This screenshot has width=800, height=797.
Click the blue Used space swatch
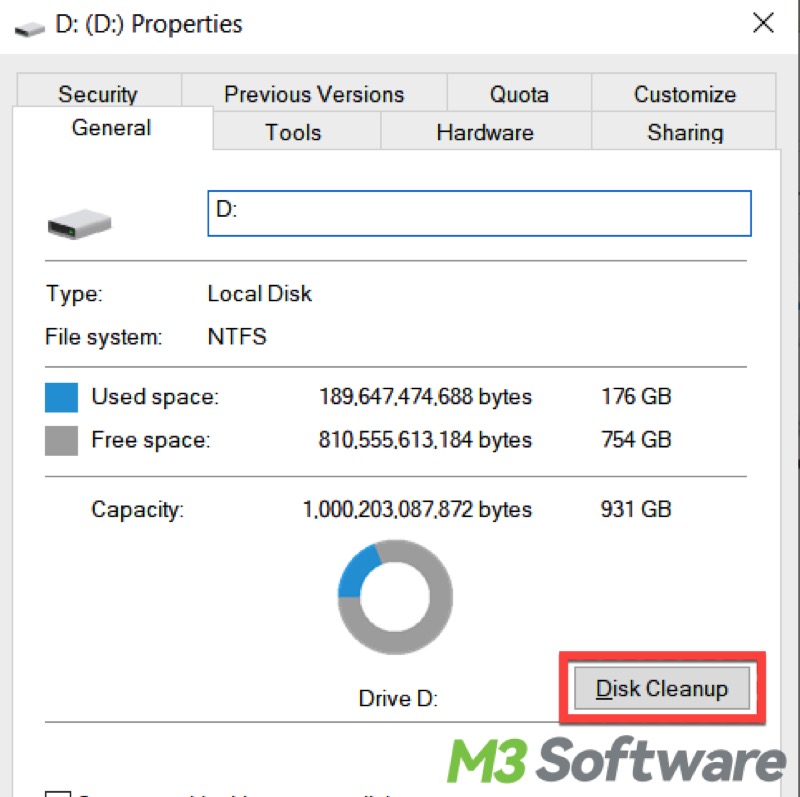61,397
